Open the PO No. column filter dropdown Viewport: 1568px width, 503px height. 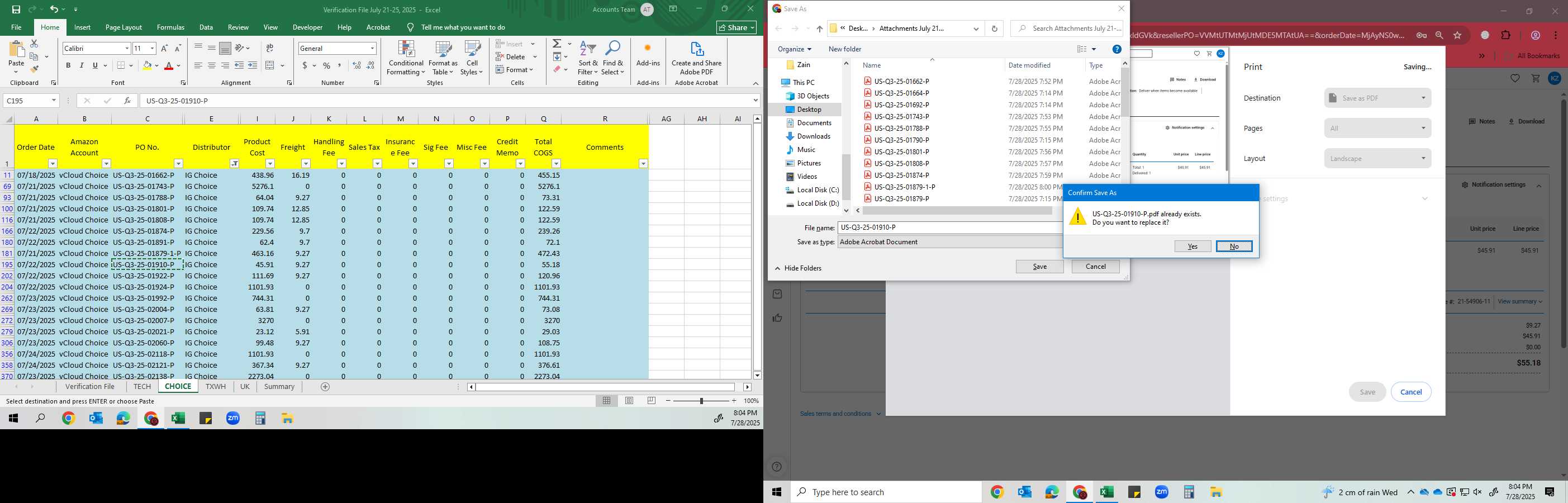178,164
